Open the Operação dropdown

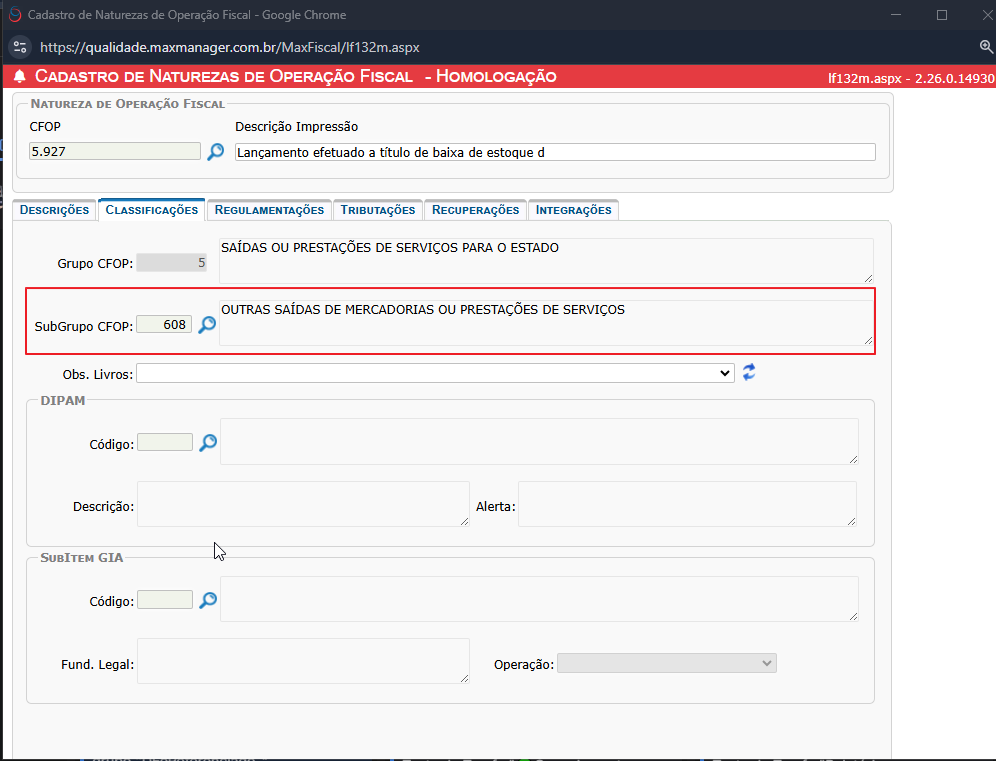[666, 663]
